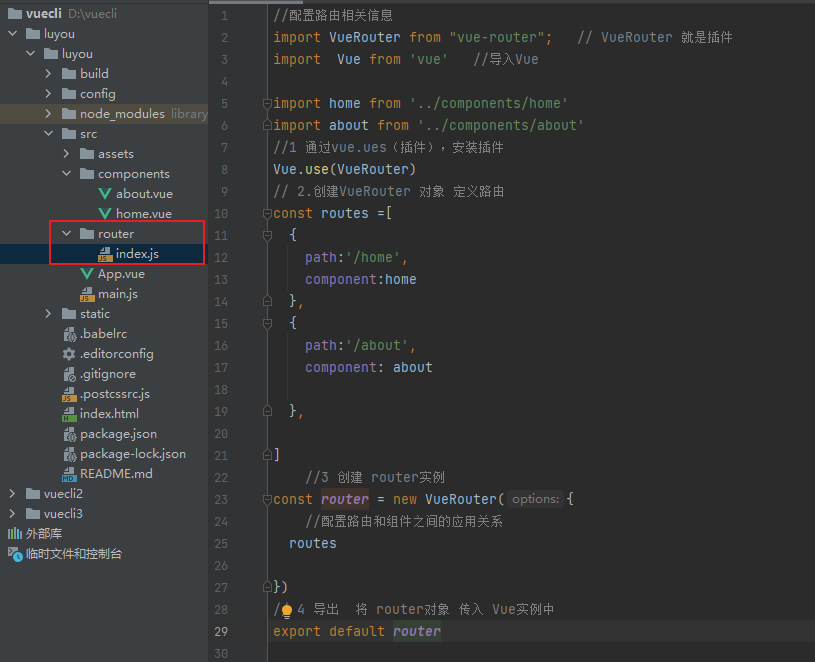Click 'router' in export default line

(417, 631)
